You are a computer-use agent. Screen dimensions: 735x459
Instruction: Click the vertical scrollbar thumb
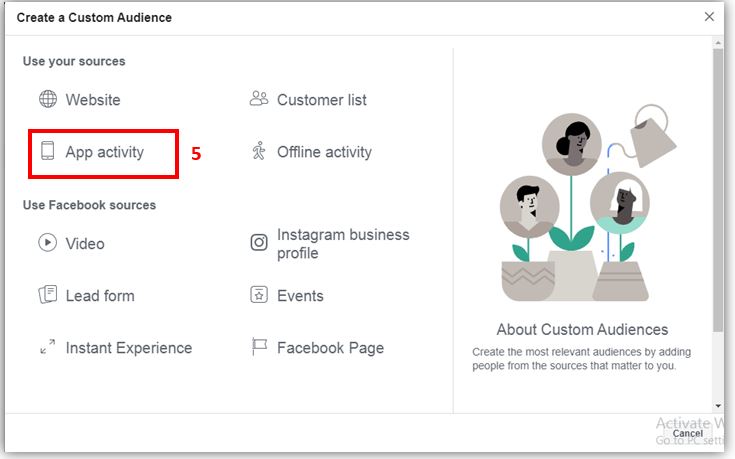[718, 190]
